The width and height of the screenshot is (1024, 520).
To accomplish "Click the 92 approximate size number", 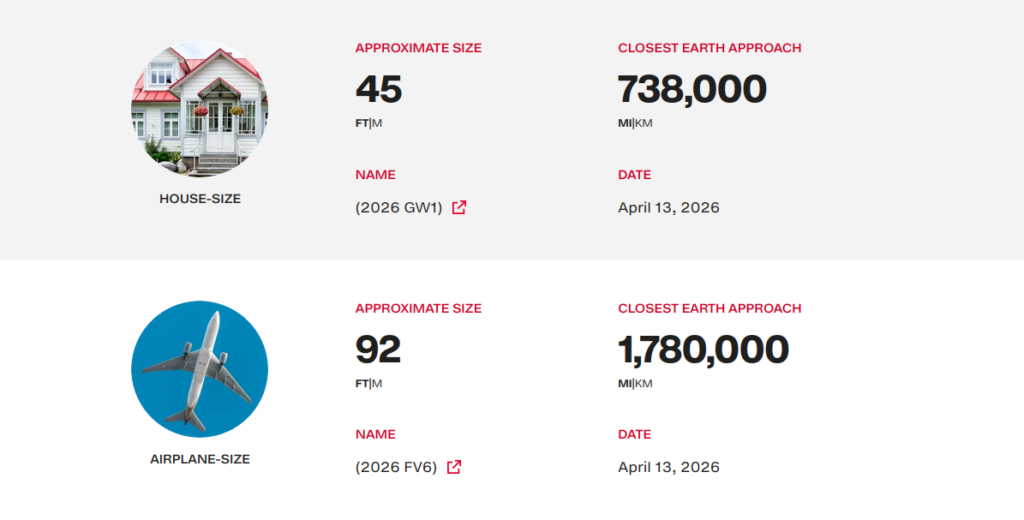I will (378, 350).
